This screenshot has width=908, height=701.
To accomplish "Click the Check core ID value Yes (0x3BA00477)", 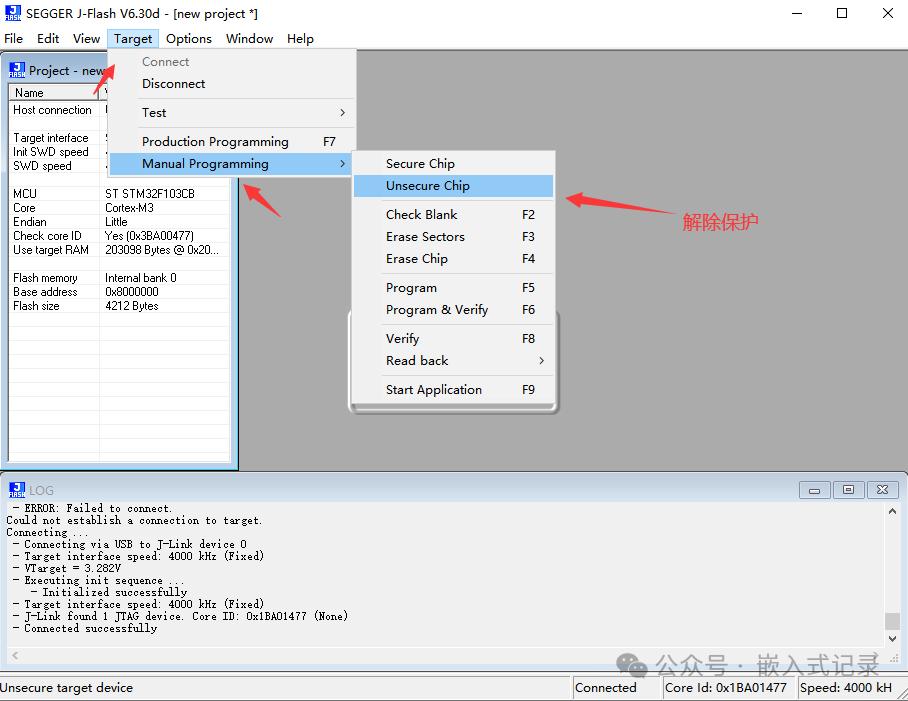I will pyautogui.click(x=149, y=236).
